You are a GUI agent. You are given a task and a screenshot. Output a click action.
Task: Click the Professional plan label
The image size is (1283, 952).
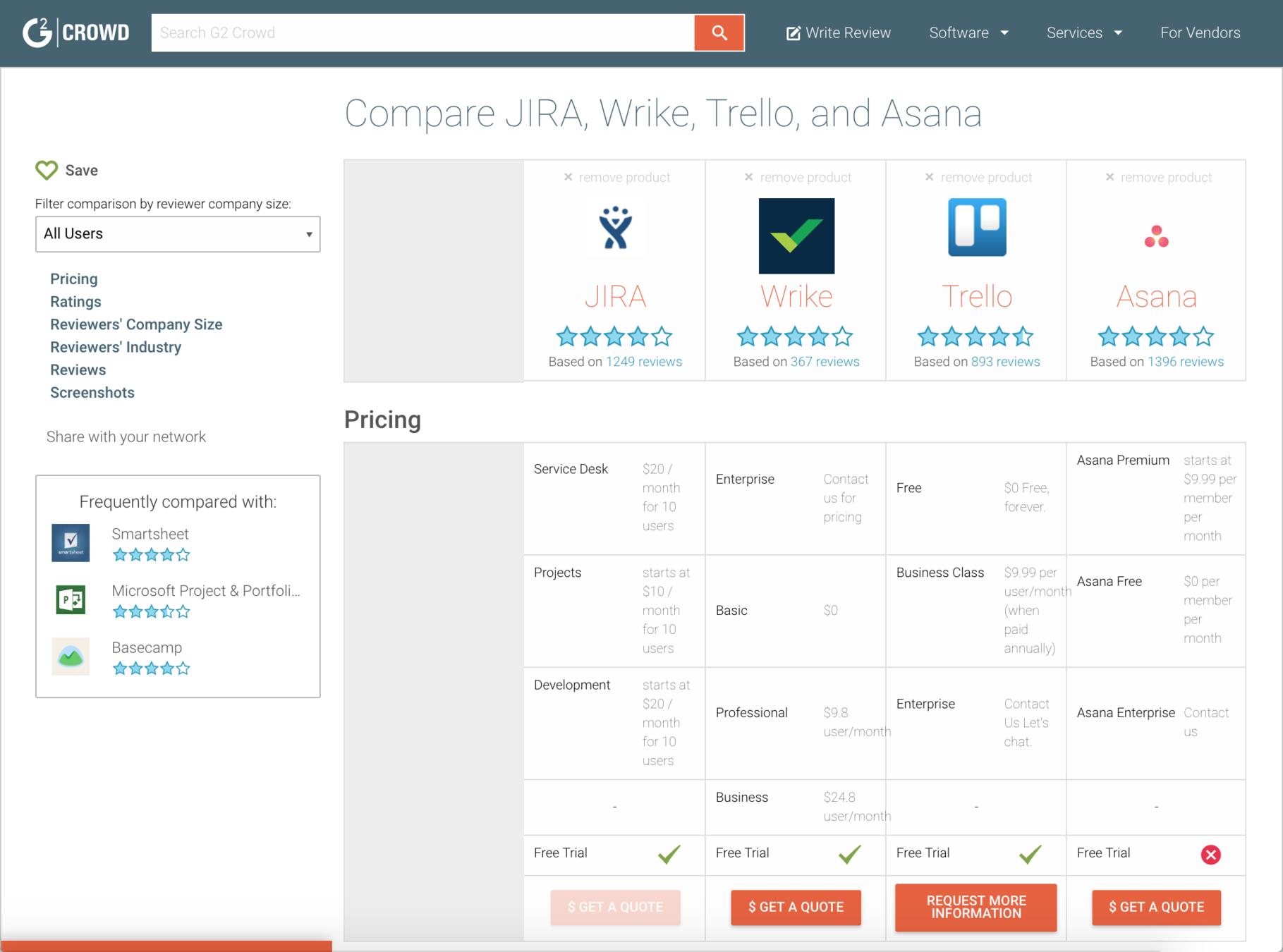tap(752, 713)
